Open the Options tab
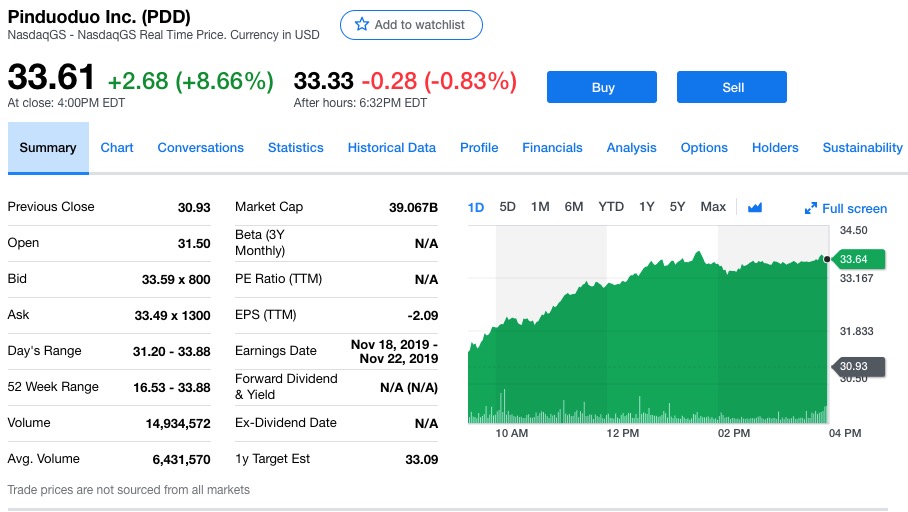 point(704,148)
